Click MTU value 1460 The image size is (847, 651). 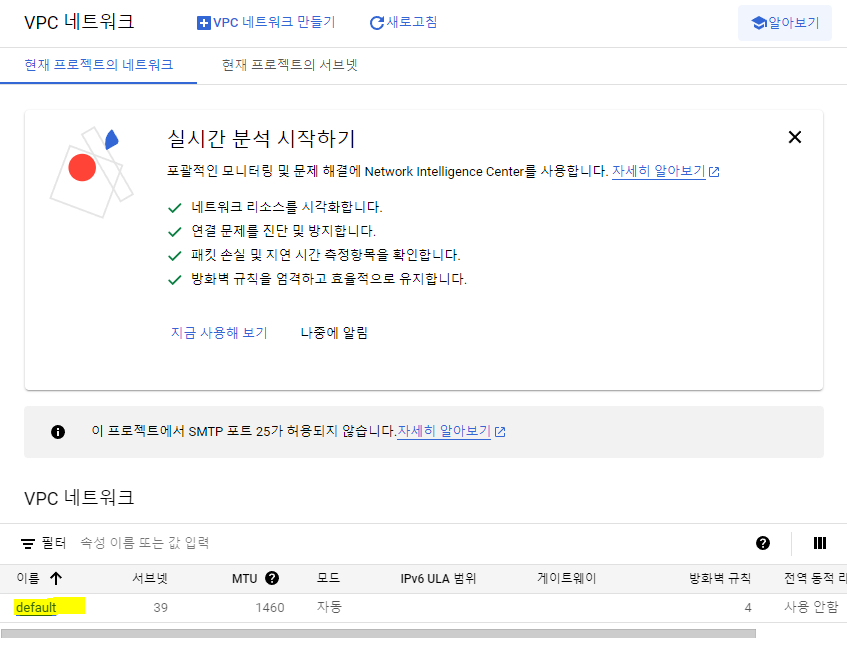(x=270, y=608)
